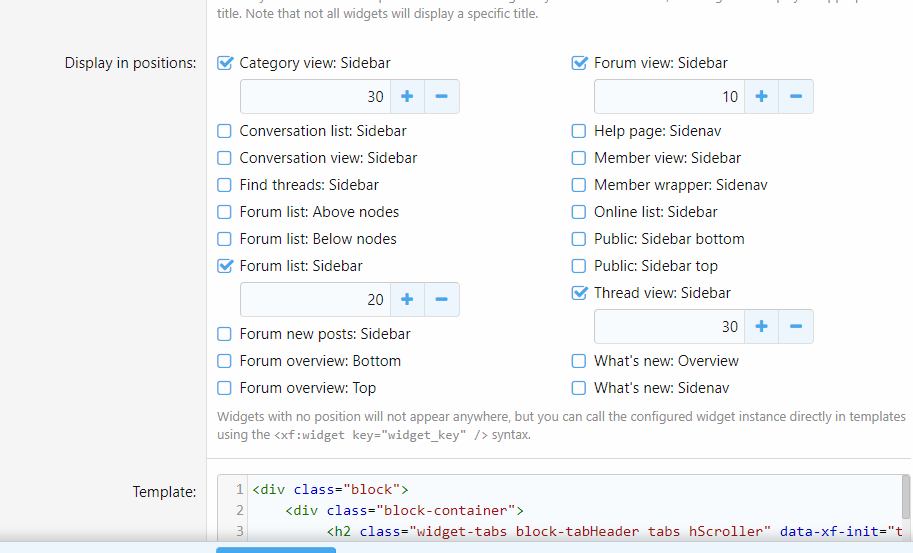The height and width of the screenshot is (553, 913).
Task: Uncheck Category view: Sidebar checkbox
Action: click(x=225, y=63)
